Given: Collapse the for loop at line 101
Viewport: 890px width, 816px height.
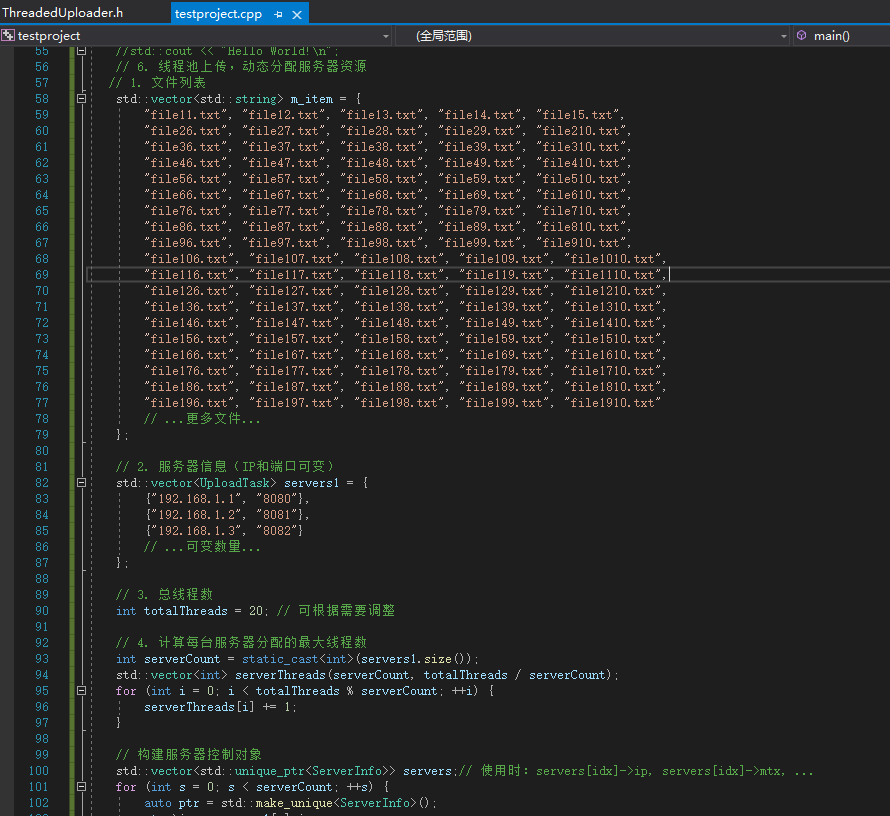Looking at the screenshot, I should [81, 786].
